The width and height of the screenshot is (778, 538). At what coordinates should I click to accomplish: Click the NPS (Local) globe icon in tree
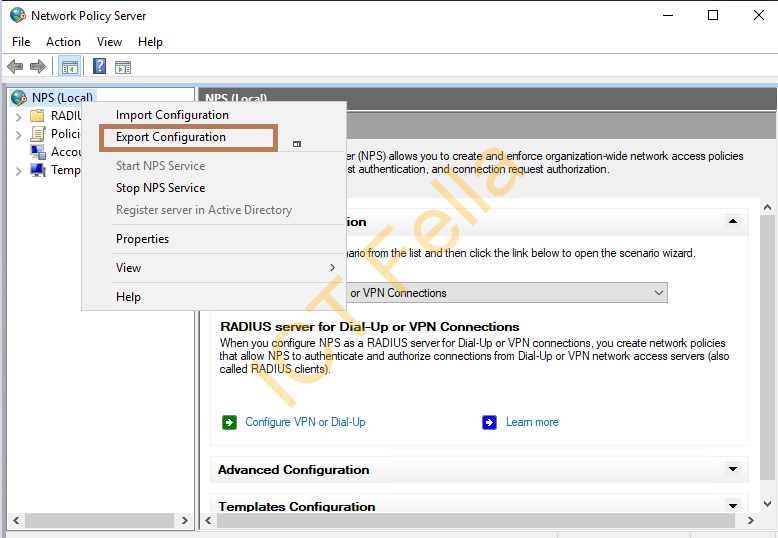click(19, 98)
